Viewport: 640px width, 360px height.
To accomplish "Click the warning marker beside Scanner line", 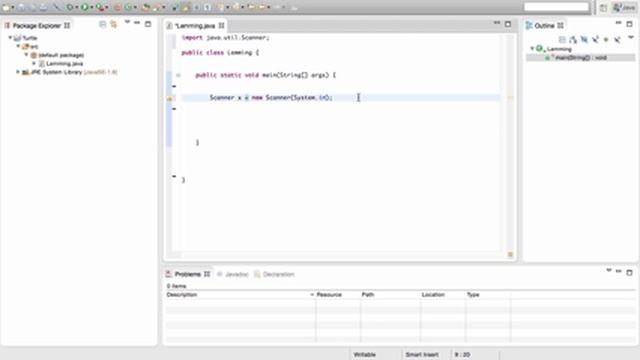I will click(170, 98).
